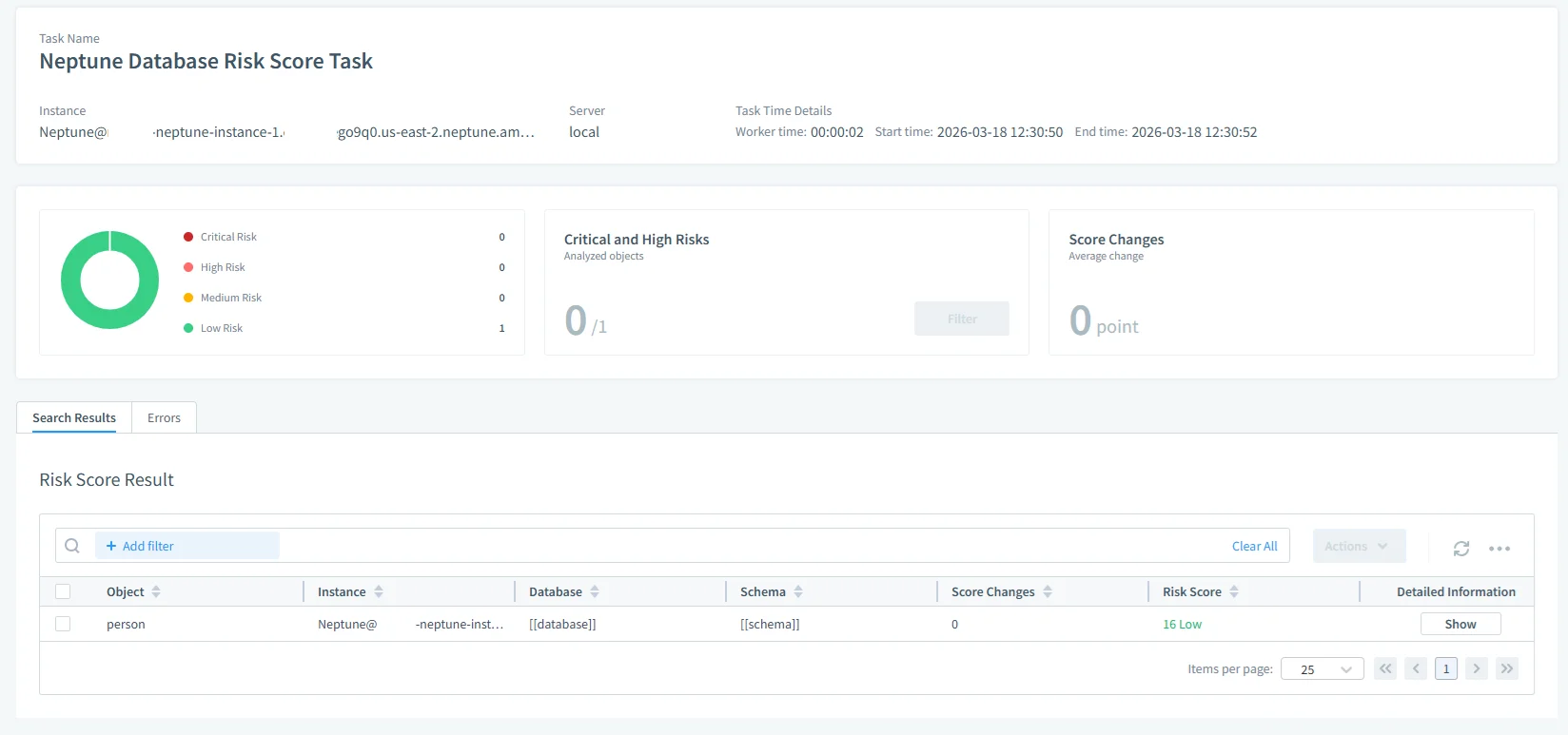Viewport: 1568px width, 735px height.
Task: Click the Detailed Information column header
Action: pyautogui.click(x=1456, y=591)
